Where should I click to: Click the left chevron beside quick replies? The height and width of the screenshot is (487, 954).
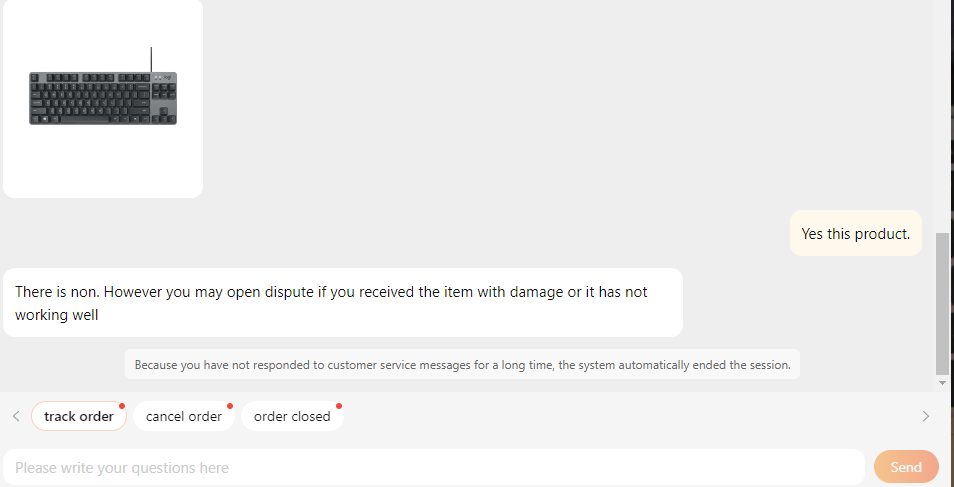pyautogui.click(x=16, y=416)
